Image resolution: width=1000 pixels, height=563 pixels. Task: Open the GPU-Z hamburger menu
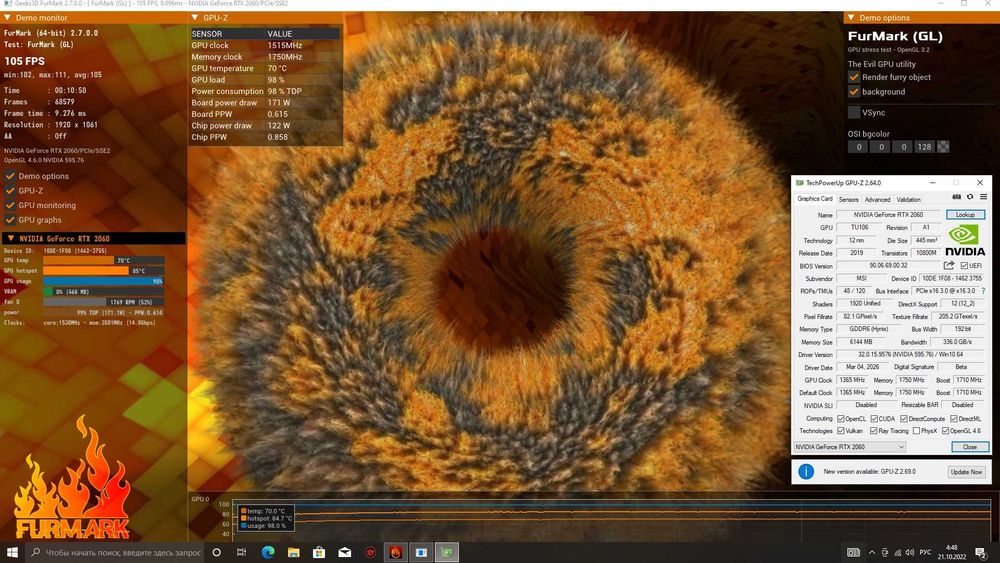click(983, 197)
